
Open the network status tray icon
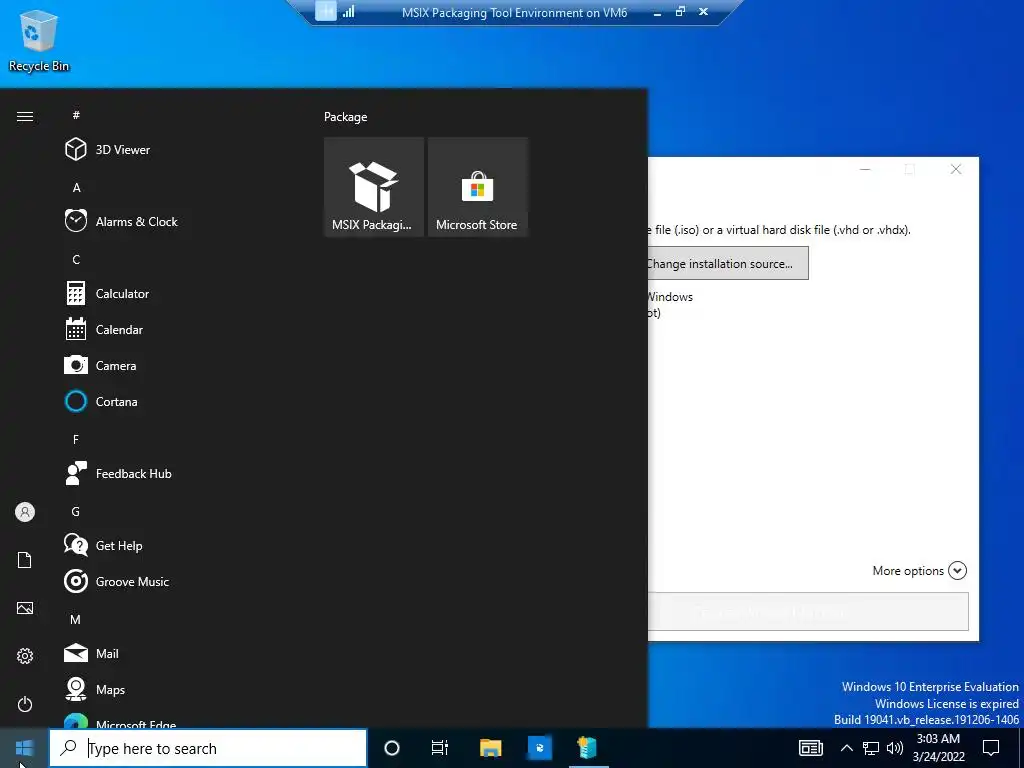871,748
